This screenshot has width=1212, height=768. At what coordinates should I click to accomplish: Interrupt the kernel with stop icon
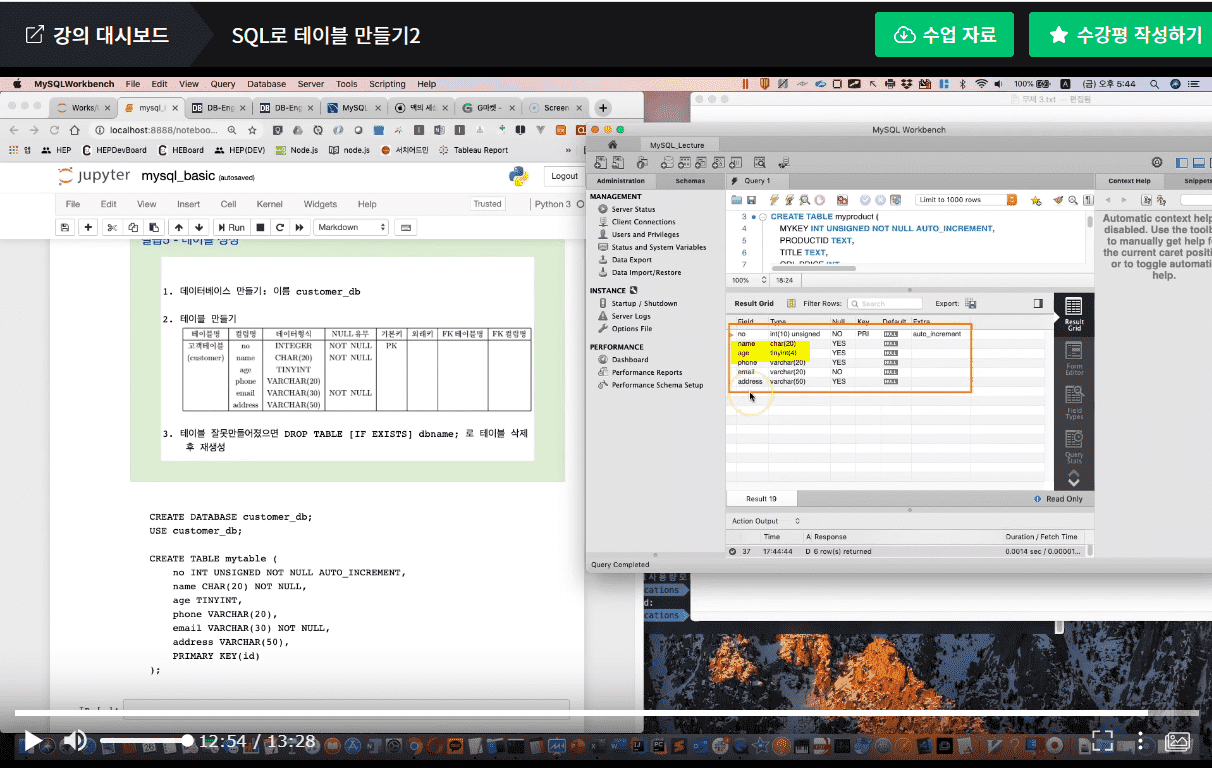(x=260, y=227)
